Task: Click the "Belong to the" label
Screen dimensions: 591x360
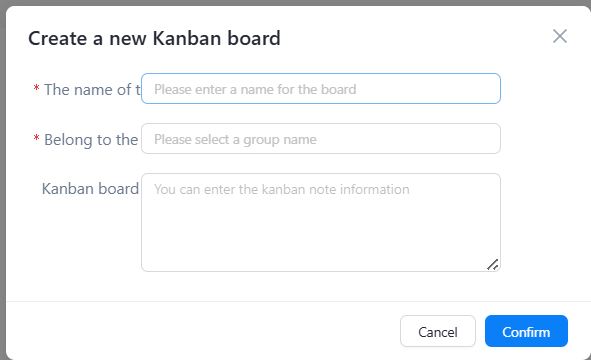Action: [x=91, y=140]
